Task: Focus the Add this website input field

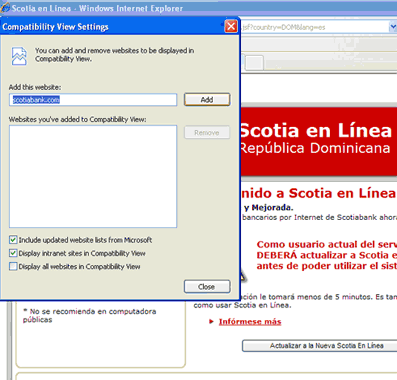Action: (93, 100)
